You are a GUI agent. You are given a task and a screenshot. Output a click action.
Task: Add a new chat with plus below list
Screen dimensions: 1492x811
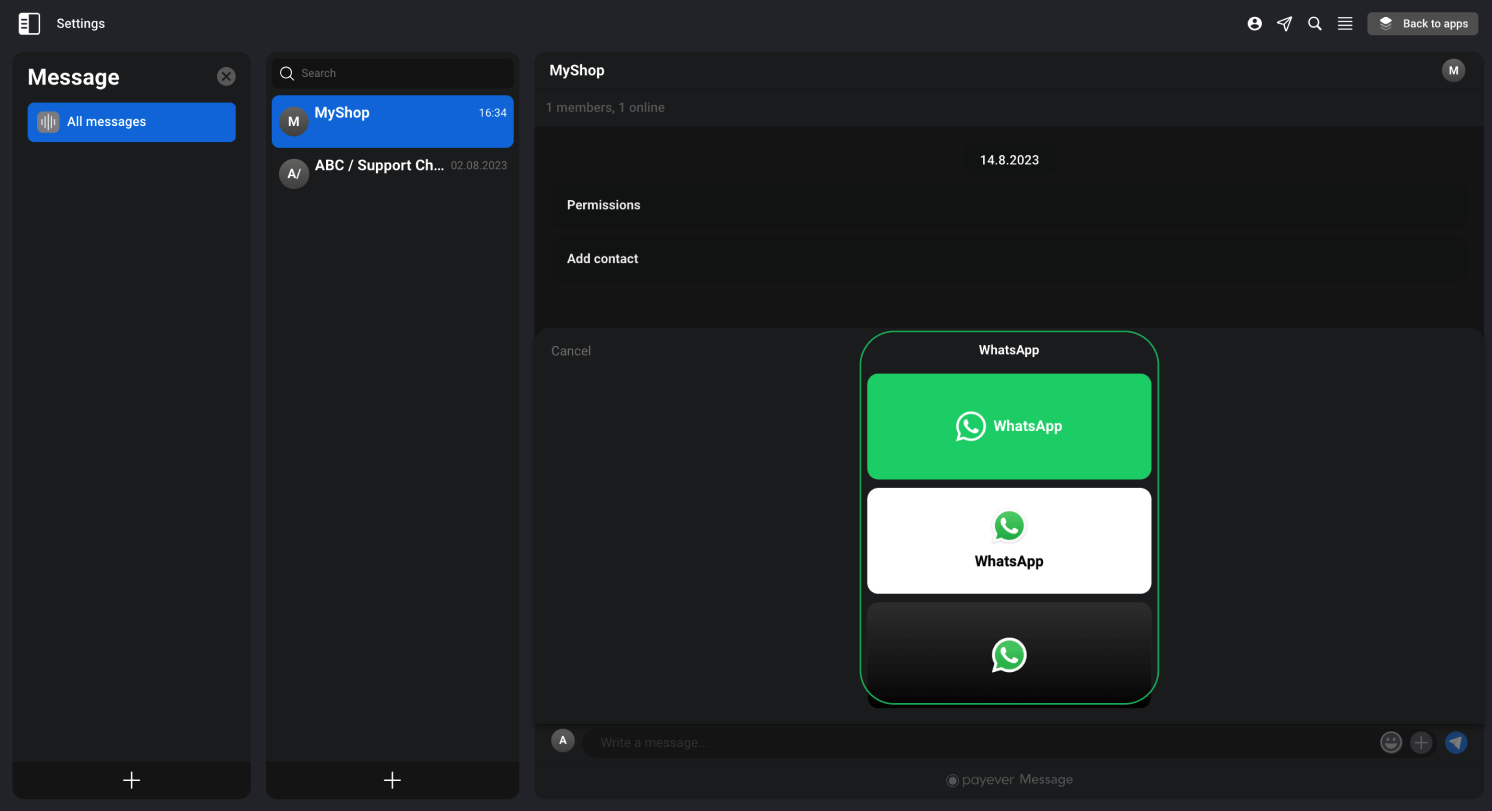(392, 780)
